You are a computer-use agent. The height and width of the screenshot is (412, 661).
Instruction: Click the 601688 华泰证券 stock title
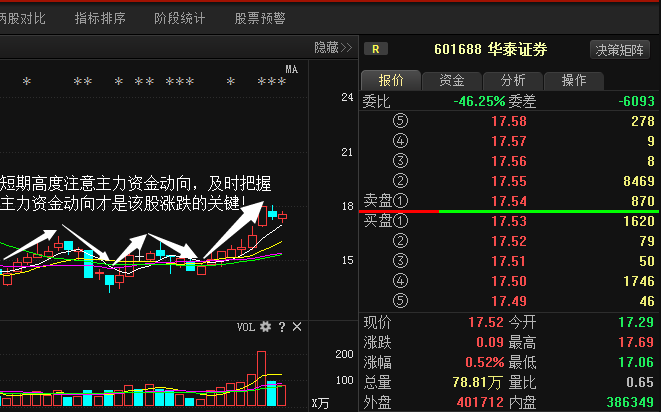(x=490, y=49)
